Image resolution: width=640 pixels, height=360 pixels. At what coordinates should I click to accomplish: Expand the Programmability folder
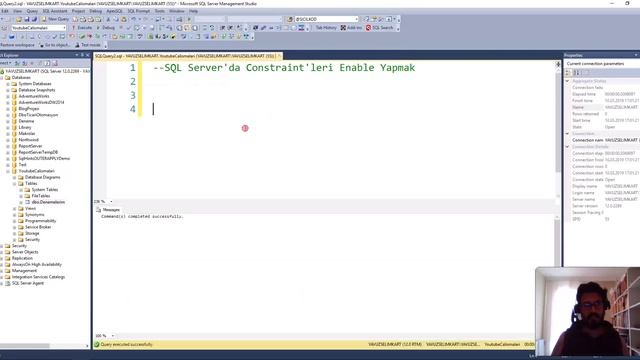pos(14,221)
